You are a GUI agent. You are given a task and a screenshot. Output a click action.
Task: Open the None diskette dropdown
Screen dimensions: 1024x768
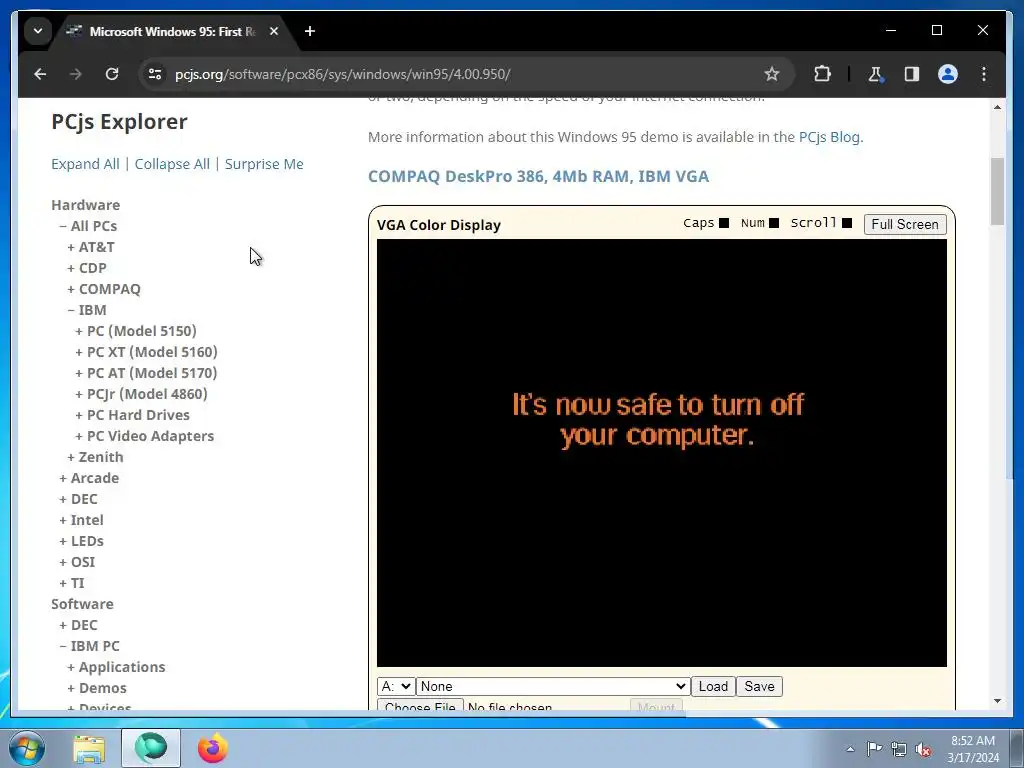point(553,686)
